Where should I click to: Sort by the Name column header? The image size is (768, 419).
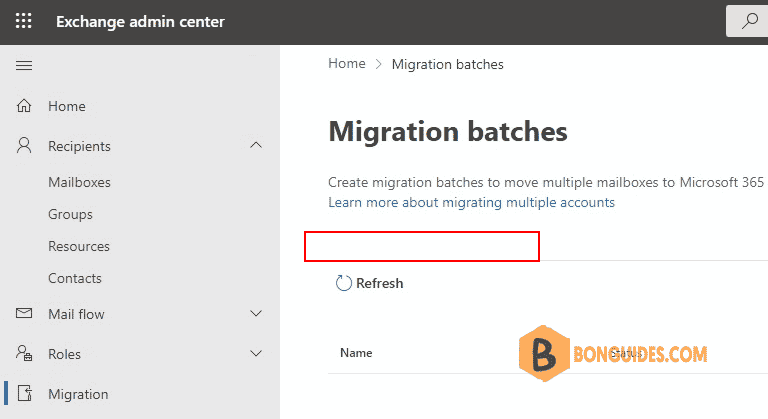(x=356, y=353)
